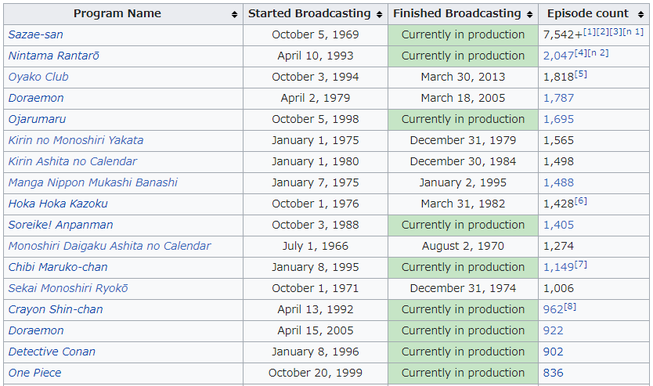Image resolution: width=653 pixels, height=386 pixels.
Task: Select the October 20, 1999 cell
Action: pyautogui.click(x=316, y=373)
